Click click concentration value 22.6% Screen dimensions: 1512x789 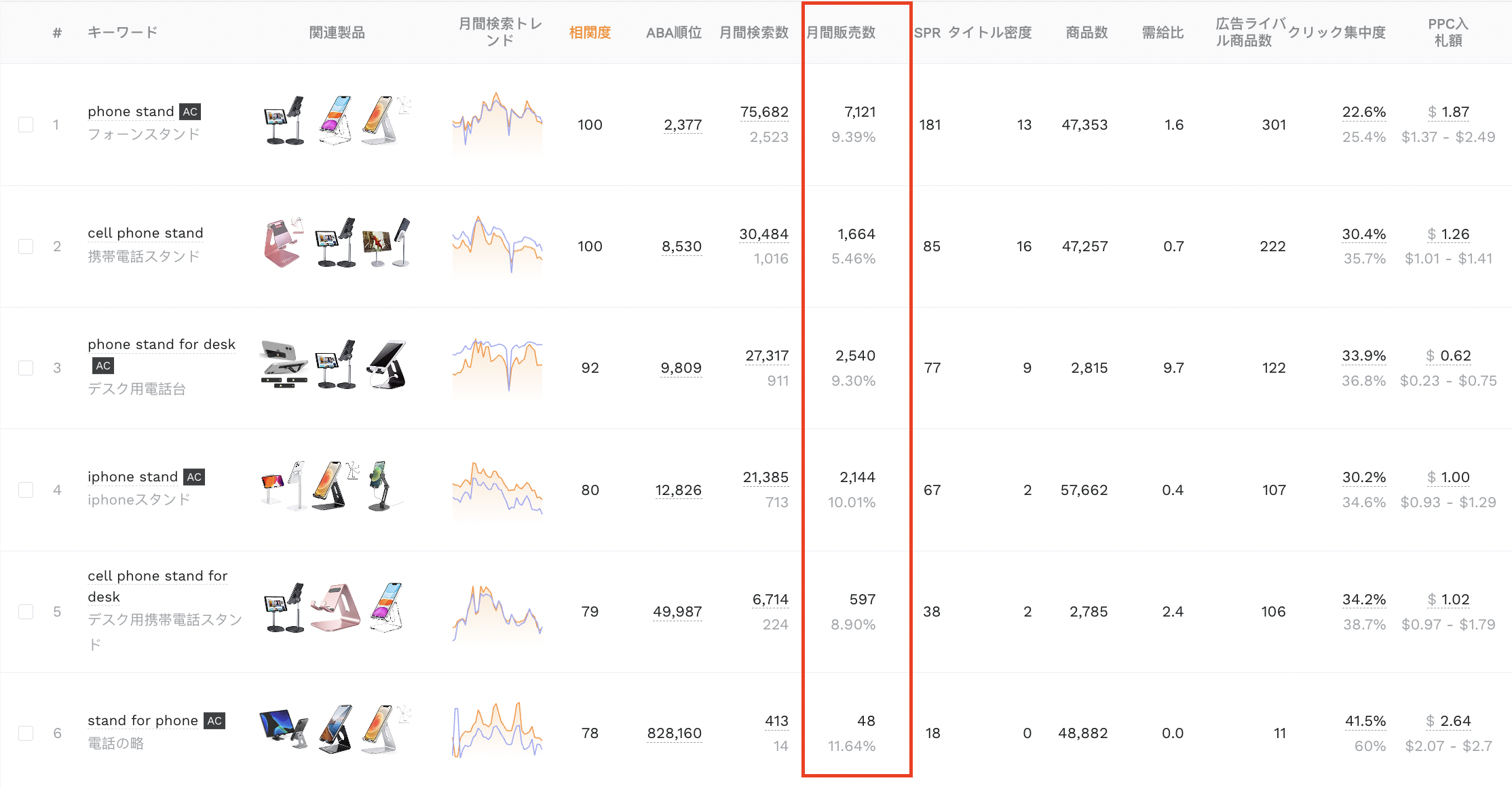1364,112
